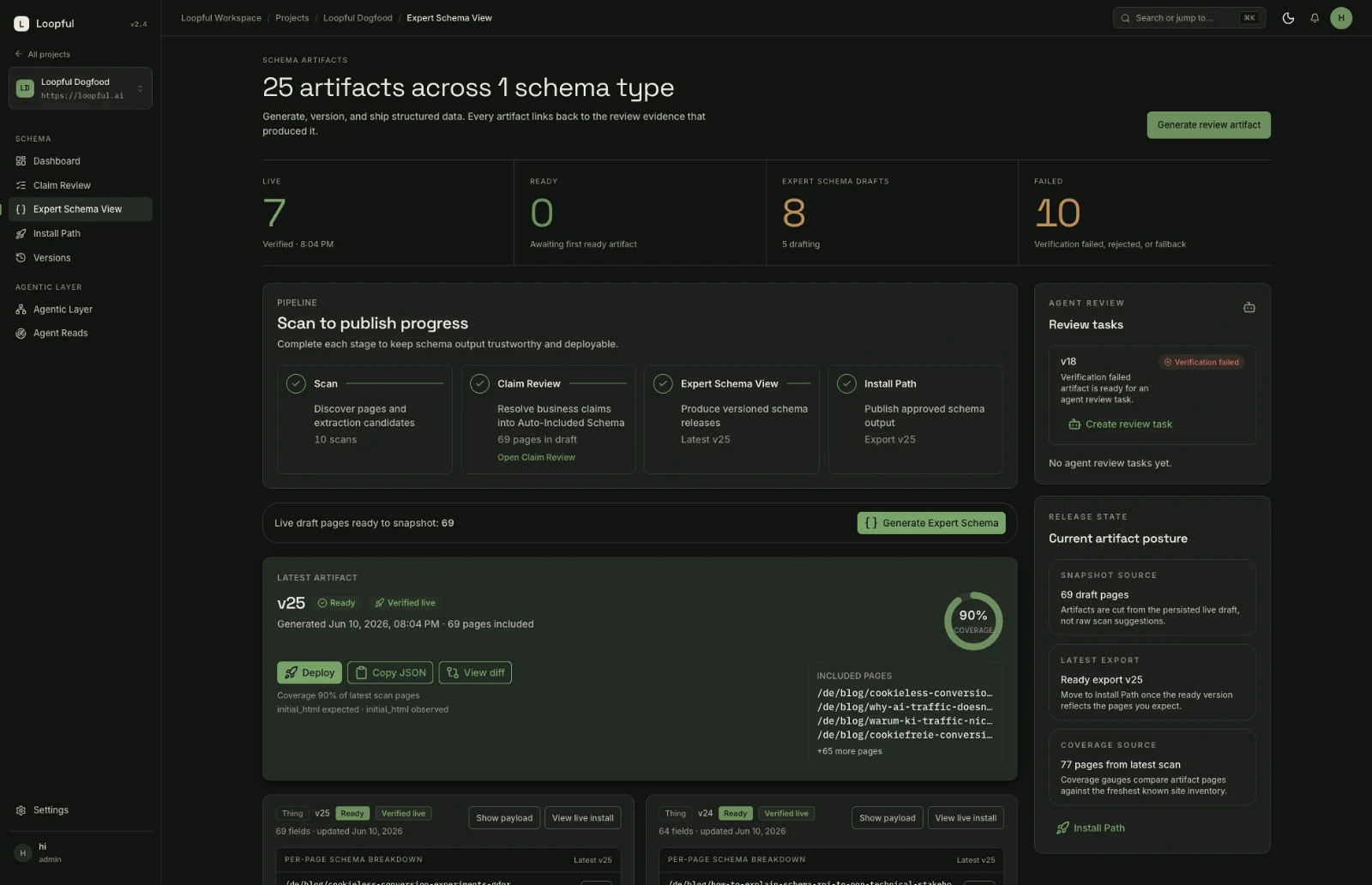View diff for v25 artifact
The width and height of the screenshot is (1372, 885).
[475, 673]
